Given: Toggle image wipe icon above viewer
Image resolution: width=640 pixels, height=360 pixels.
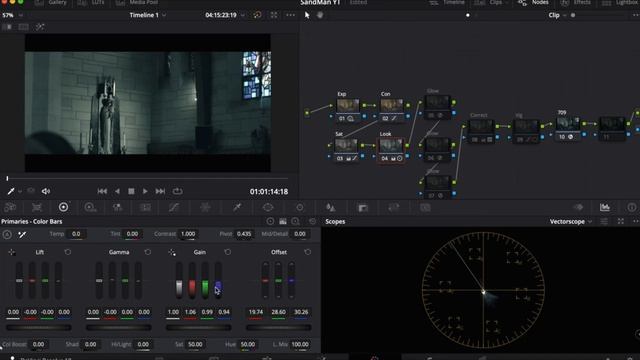Looking at the screenshot, I should (x=7, y=27).
